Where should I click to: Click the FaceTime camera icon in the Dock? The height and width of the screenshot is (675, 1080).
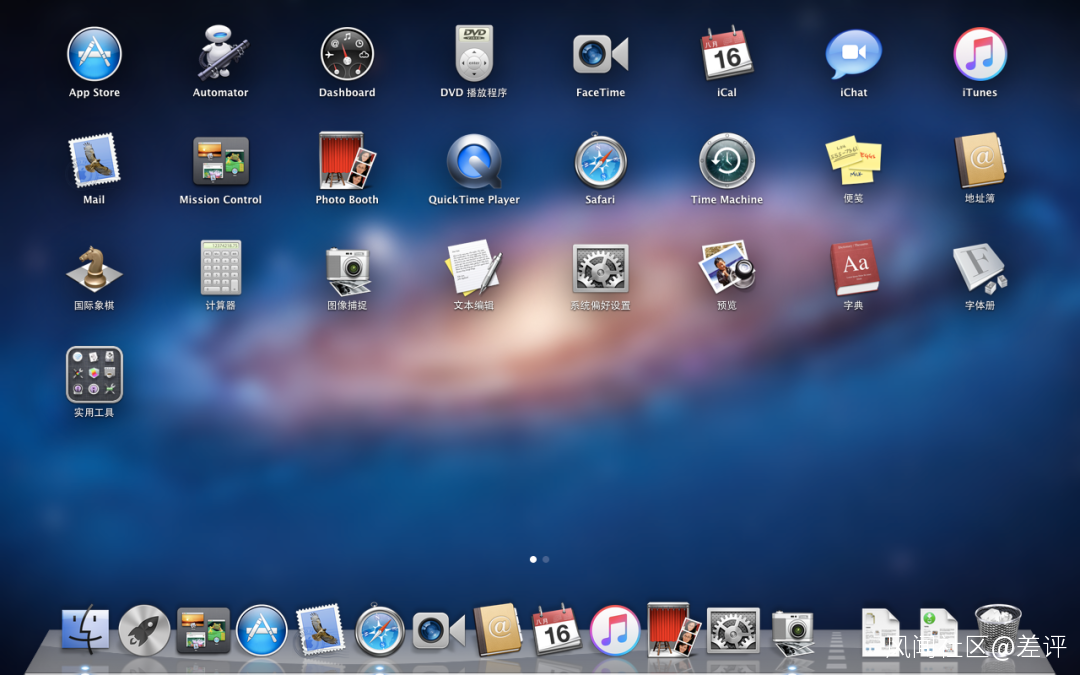[x=439, y=631]
